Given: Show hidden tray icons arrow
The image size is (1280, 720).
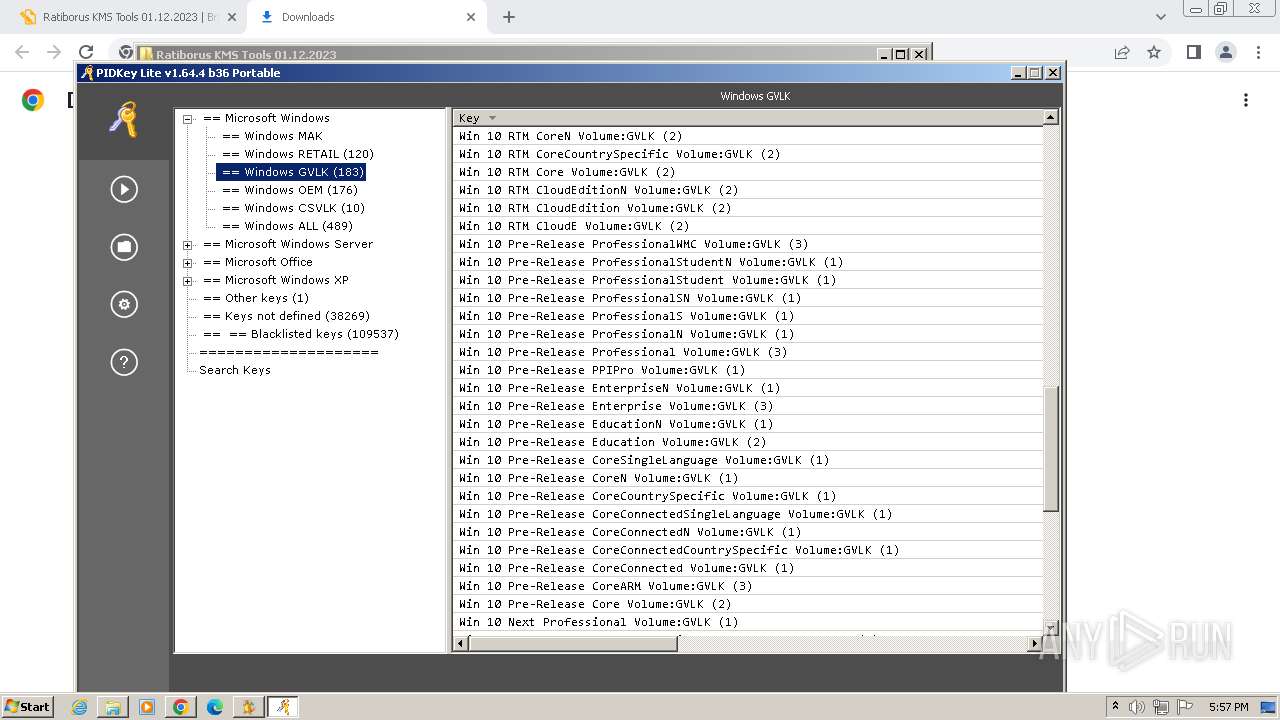Looking at the screenshot, I should pyautogui.click(x=1116, y=707).
